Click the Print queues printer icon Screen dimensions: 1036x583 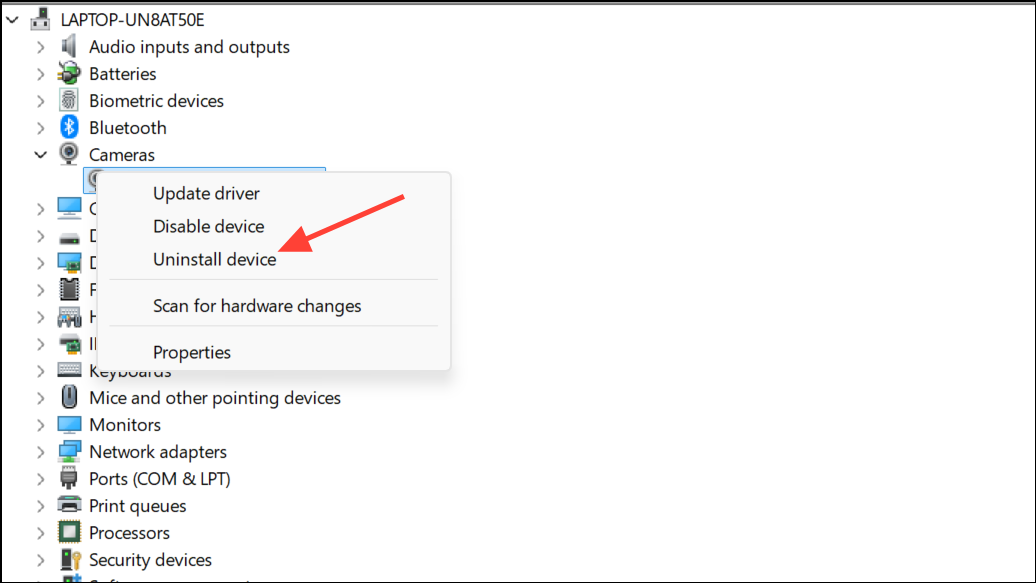(69, 505)
